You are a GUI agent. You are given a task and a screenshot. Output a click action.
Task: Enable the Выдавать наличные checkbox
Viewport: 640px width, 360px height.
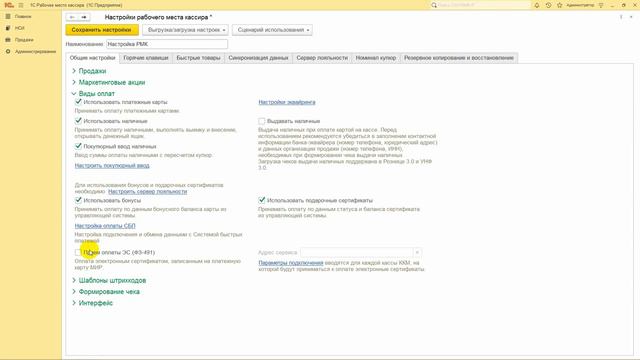point(262,121)
